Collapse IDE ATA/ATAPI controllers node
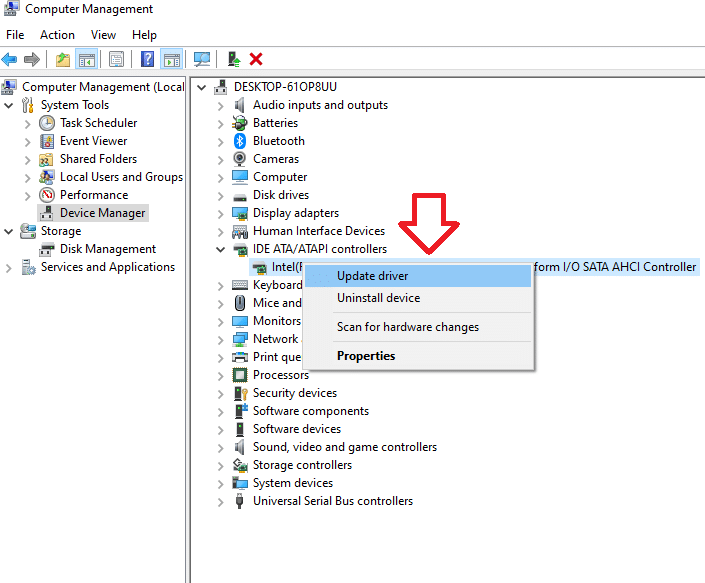This screenshot has height=583, width=705. click(x=220, y=249)
